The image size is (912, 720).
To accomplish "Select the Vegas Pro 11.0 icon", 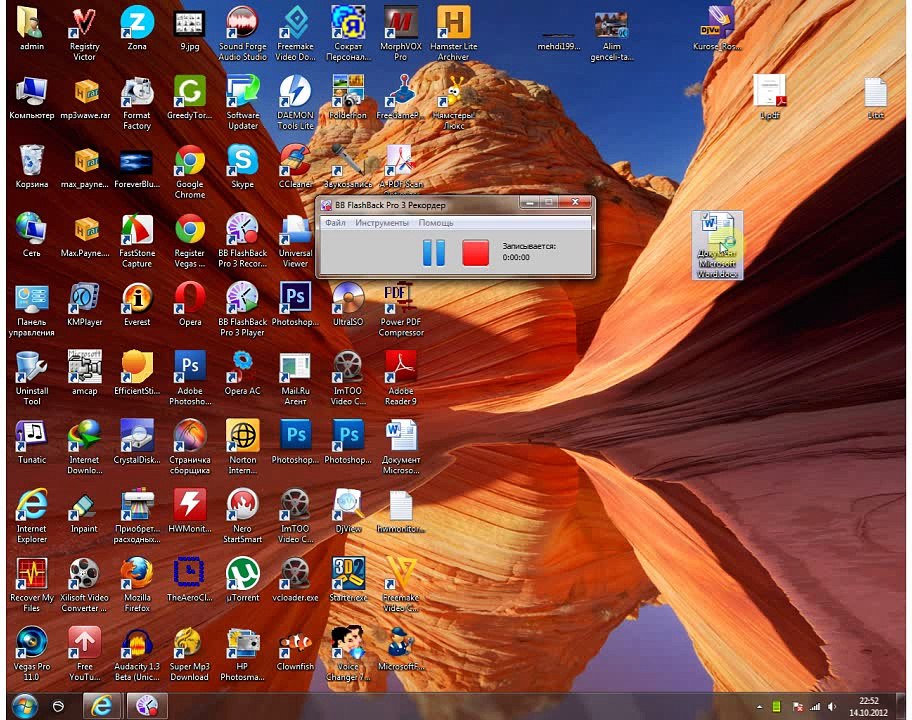I will [31, 655].
